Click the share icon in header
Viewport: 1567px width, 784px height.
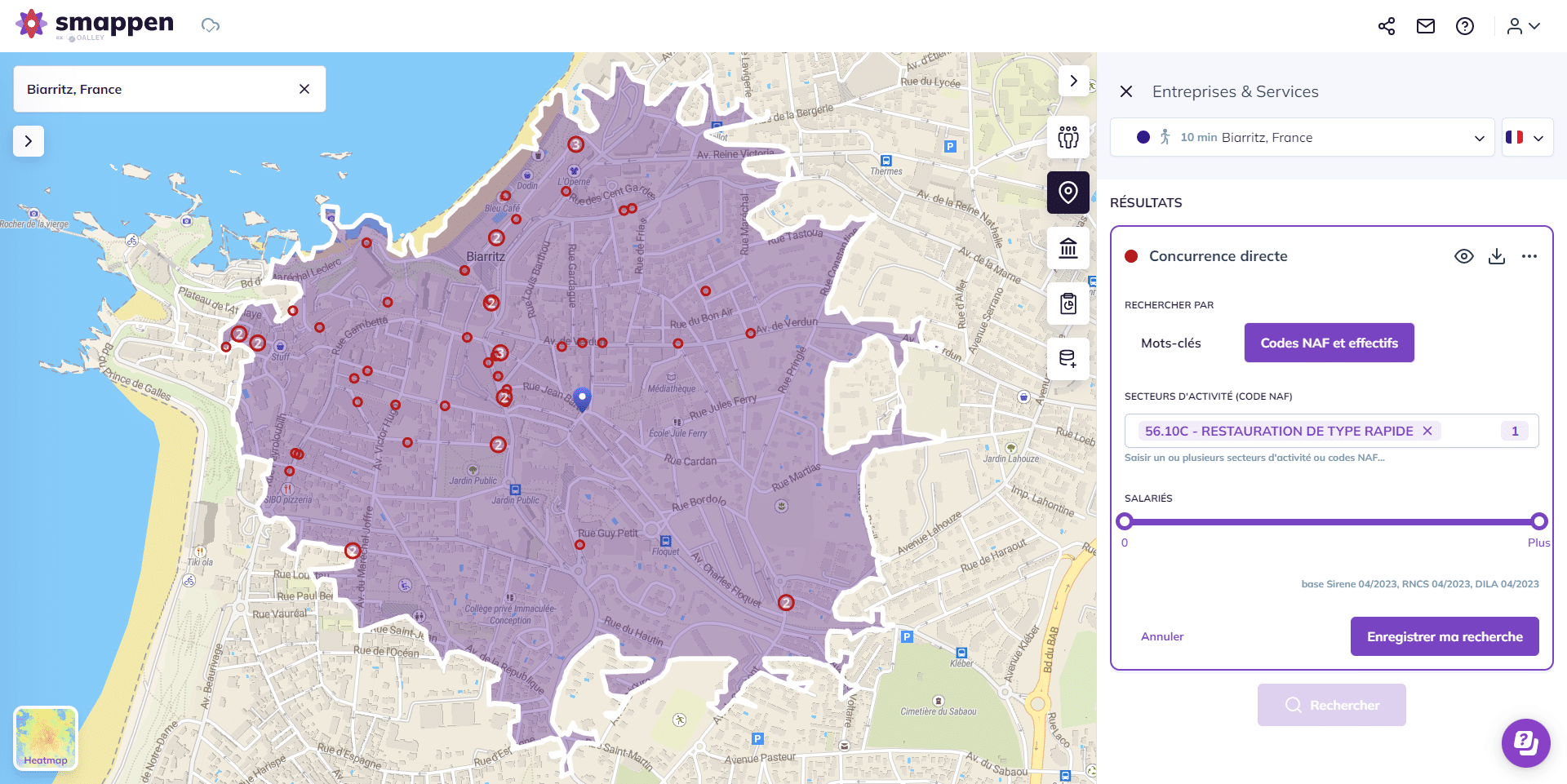pyautogui.click(x=1386, y=26)
